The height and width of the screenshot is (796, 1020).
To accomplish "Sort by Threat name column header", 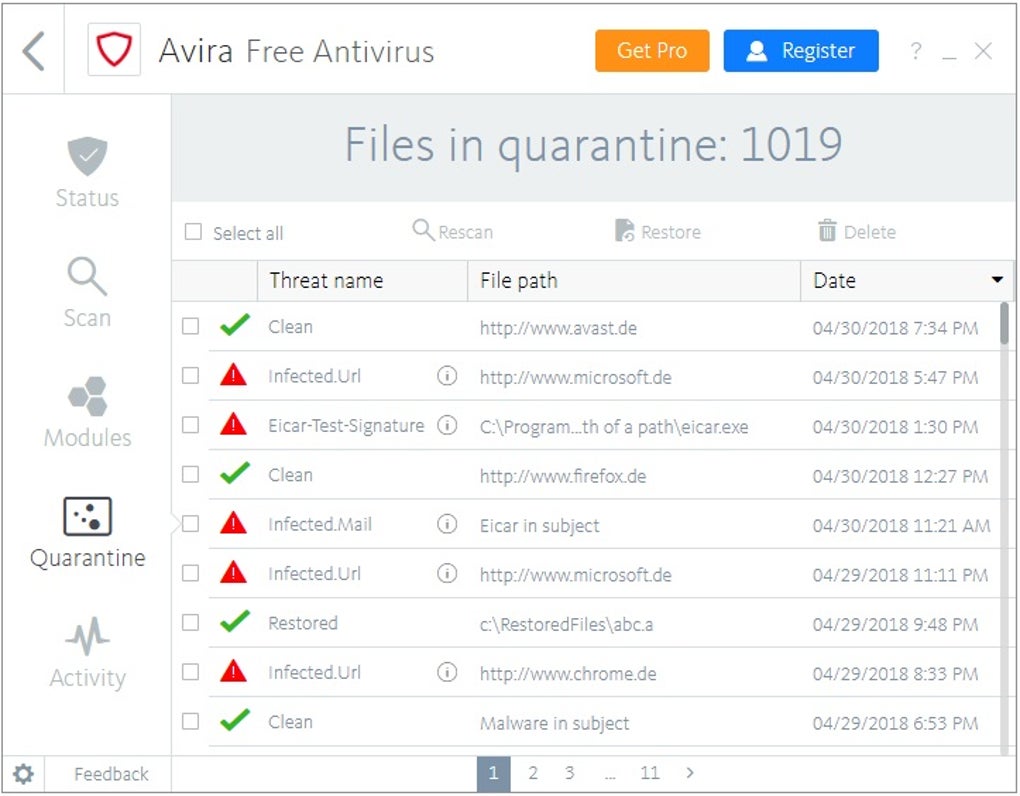I will click(x=362, y=280).
